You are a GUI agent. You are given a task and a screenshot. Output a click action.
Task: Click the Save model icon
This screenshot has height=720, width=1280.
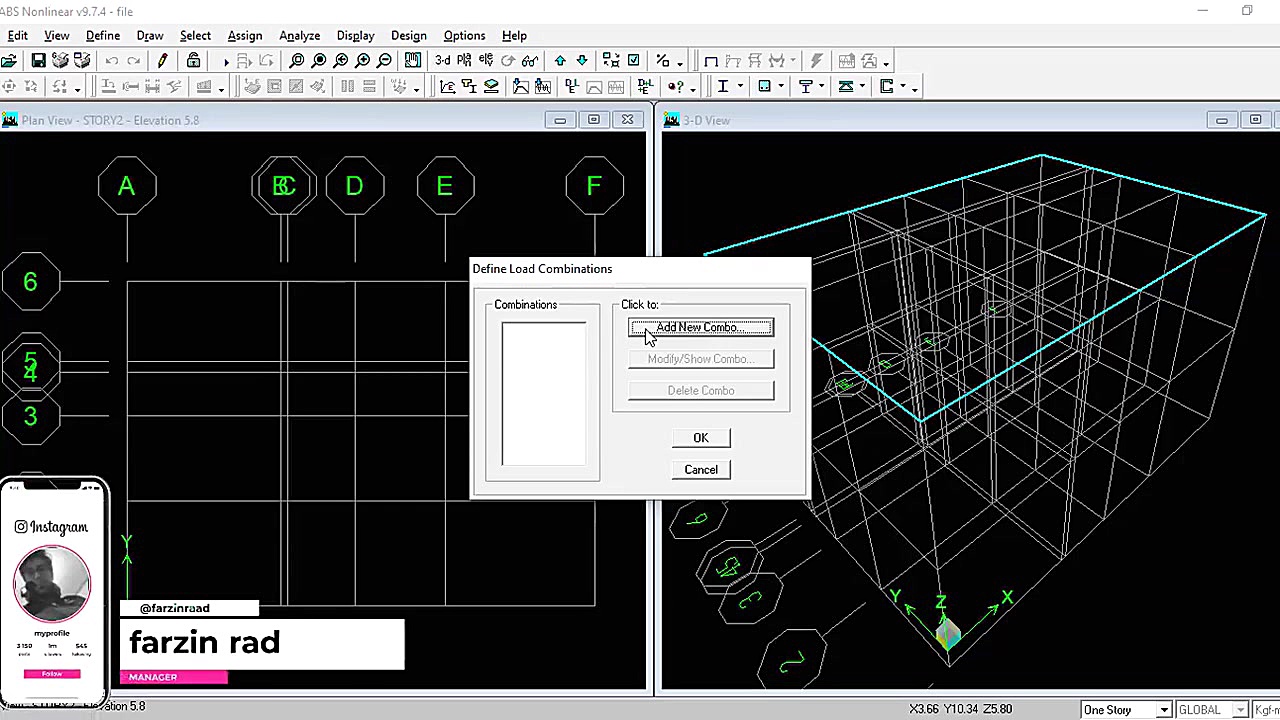pos(38,61)
